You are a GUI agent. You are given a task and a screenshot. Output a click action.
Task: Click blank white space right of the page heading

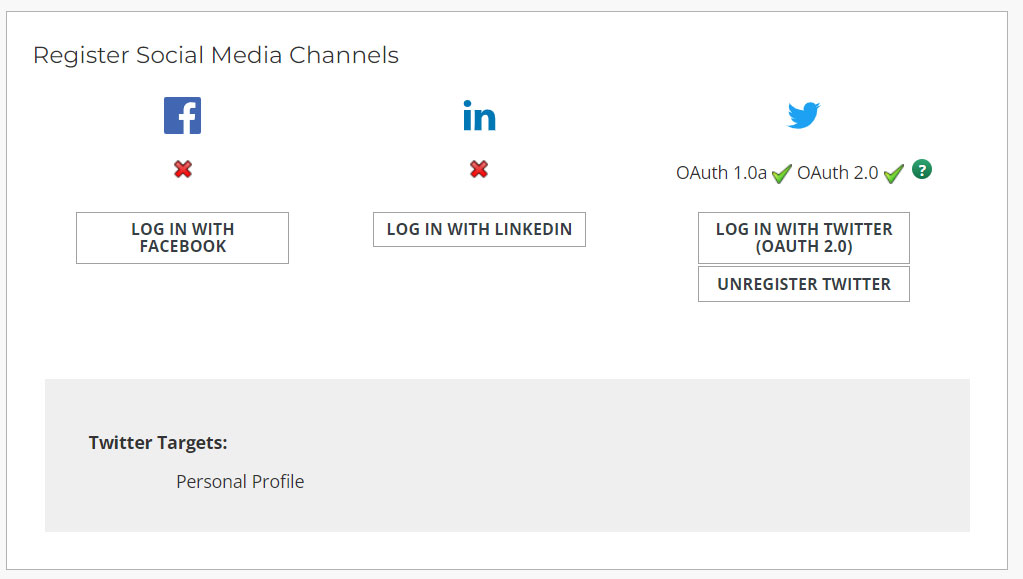click(x=700, y=55)
